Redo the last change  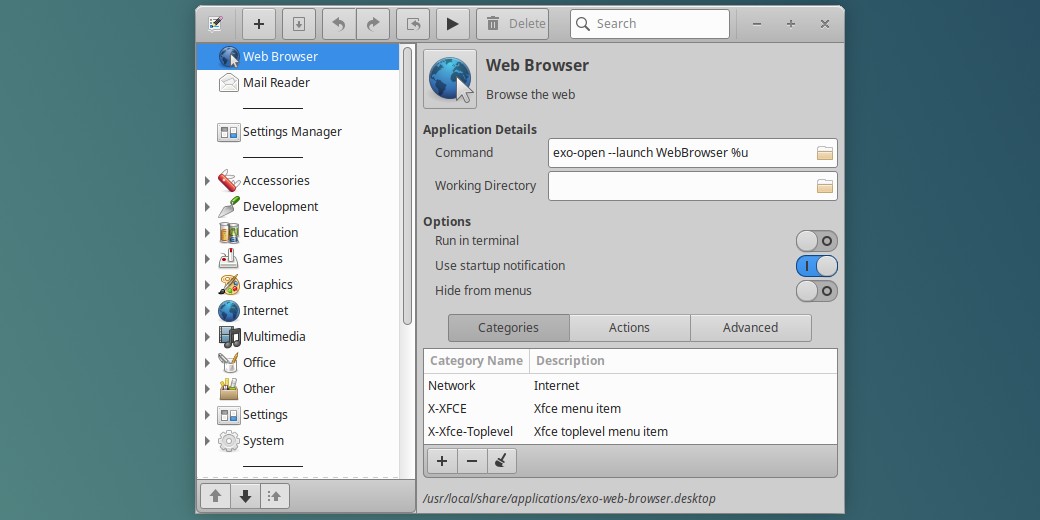(373, 24)
